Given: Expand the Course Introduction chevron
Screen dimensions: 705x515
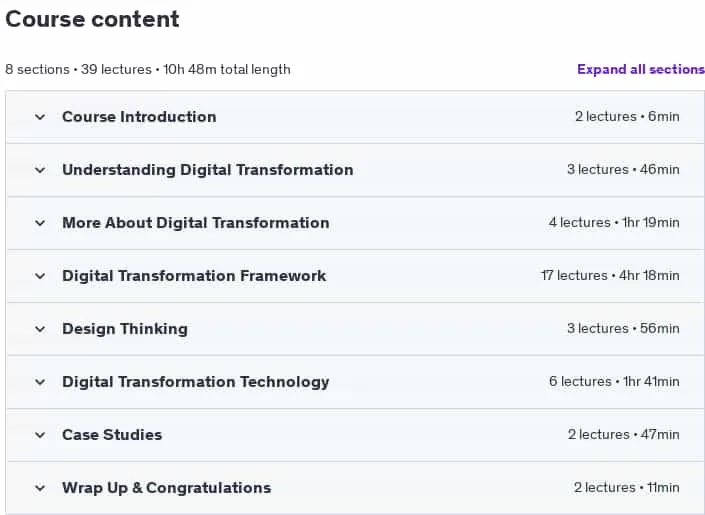Looking at the screenshot, I should pyautogui.click(x=40, y=117).
